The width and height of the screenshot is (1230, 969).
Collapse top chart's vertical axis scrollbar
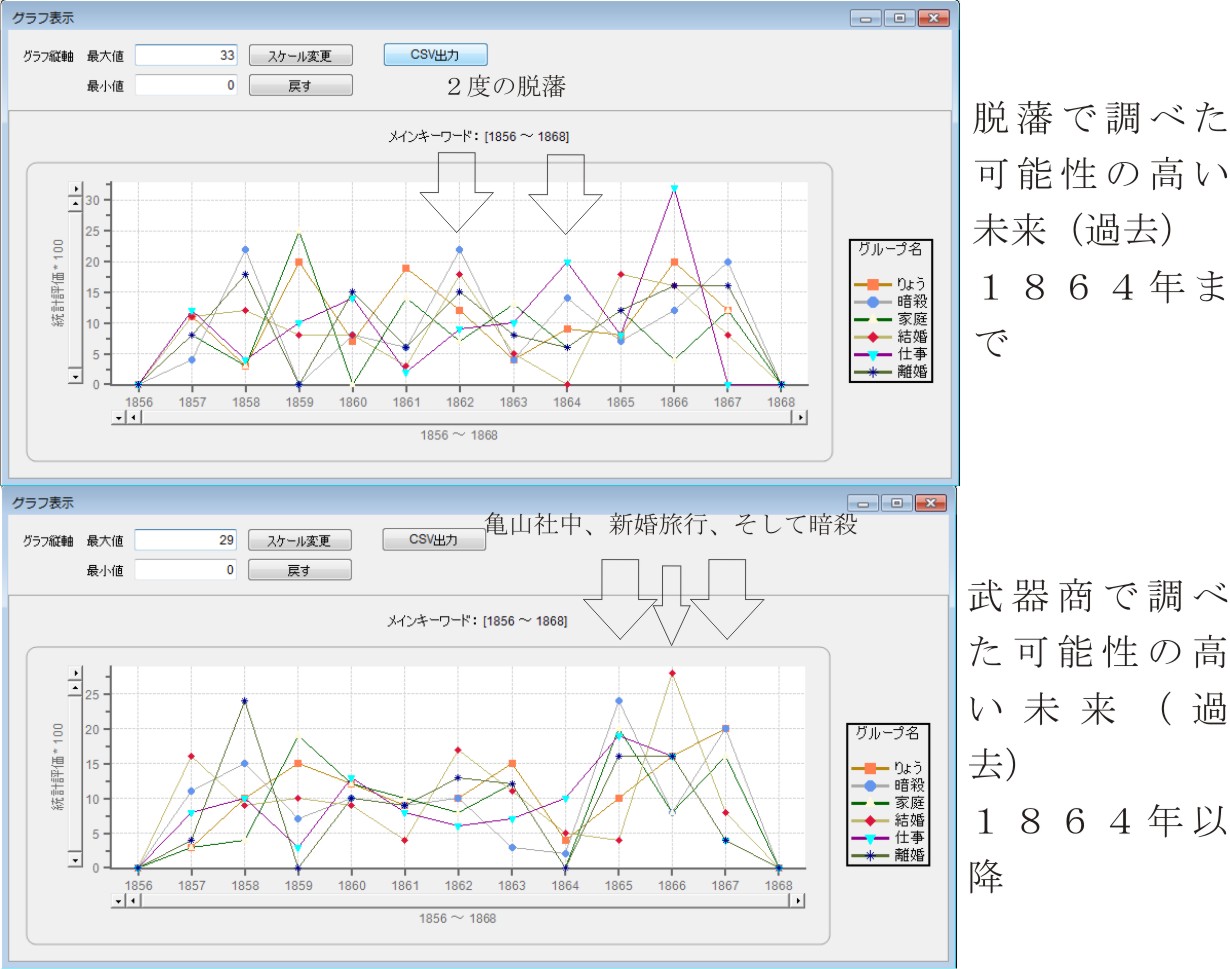click(x=75, y=189)
